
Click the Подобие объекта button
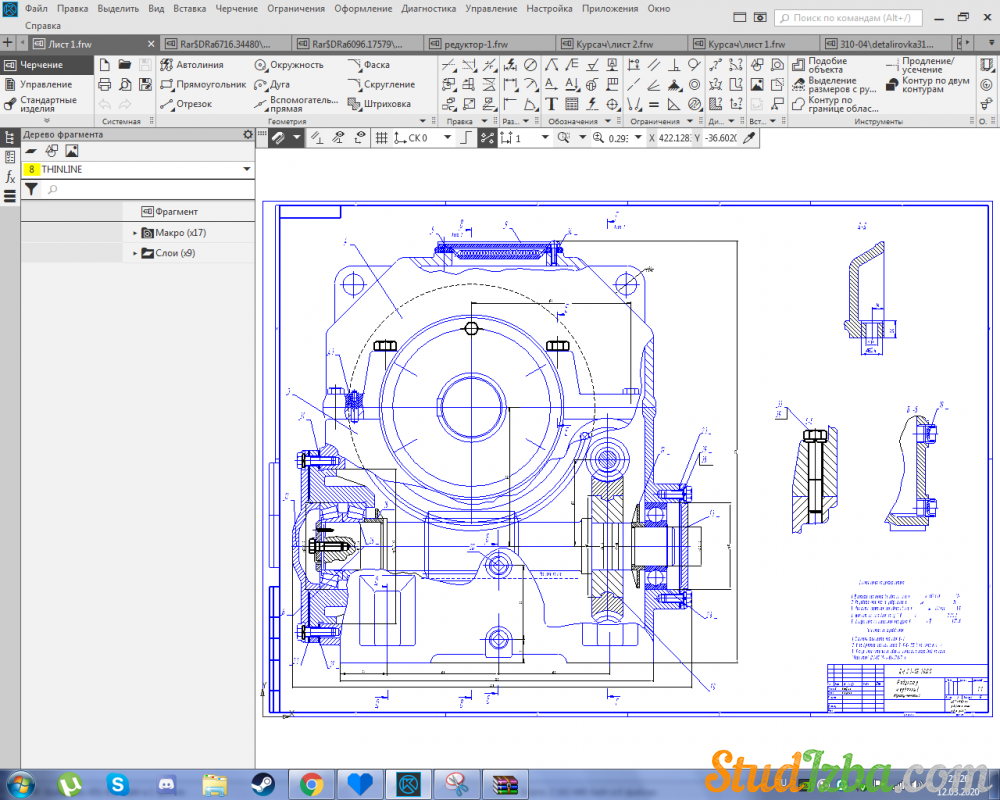(x=828, y=65)
